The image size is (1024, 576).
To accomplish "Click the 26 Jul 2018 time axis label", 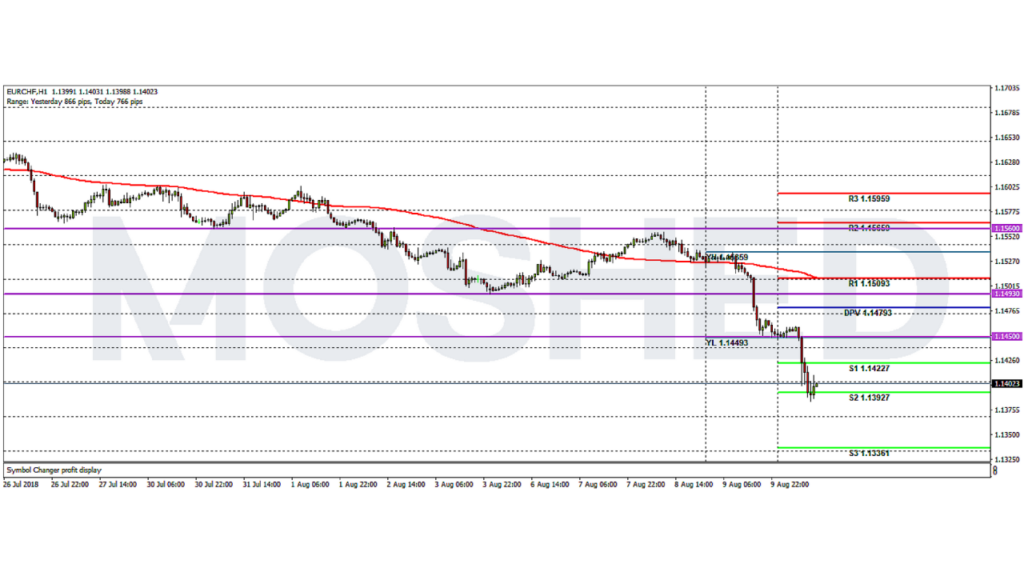I will [x=21, y=482].
